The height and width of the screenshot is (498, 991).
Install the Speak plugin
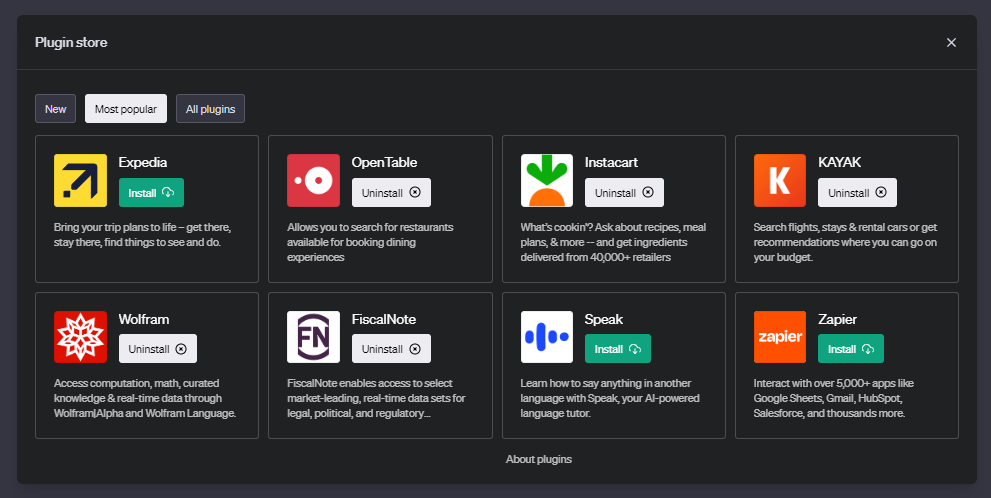click(617, 349)
